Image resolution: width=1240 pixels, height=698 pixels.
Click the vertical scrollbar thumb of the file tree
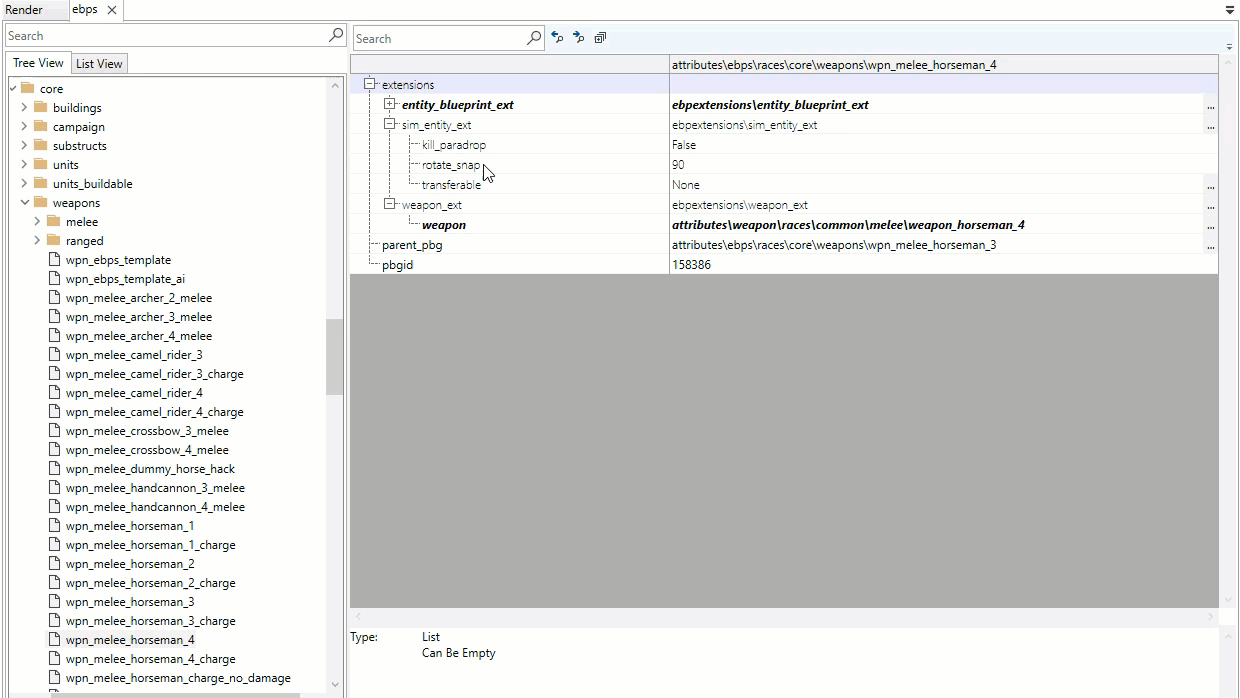click(x=335, y=357)
